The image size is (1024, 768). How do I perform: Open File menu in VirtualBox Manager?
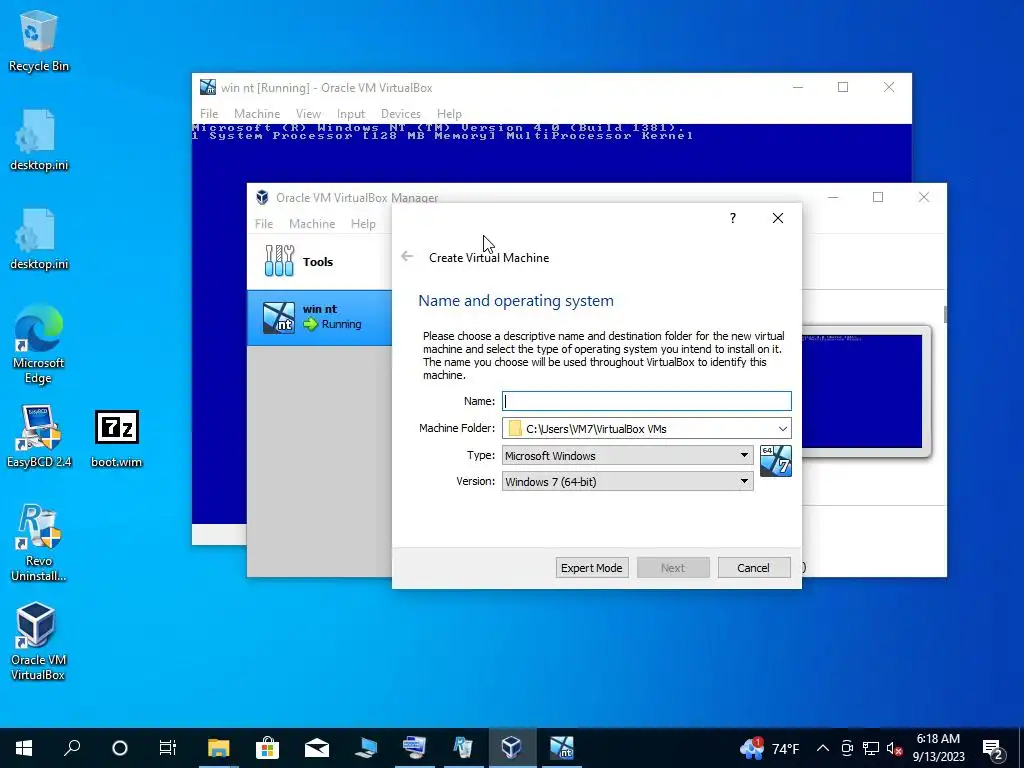(x=264, y=223)
